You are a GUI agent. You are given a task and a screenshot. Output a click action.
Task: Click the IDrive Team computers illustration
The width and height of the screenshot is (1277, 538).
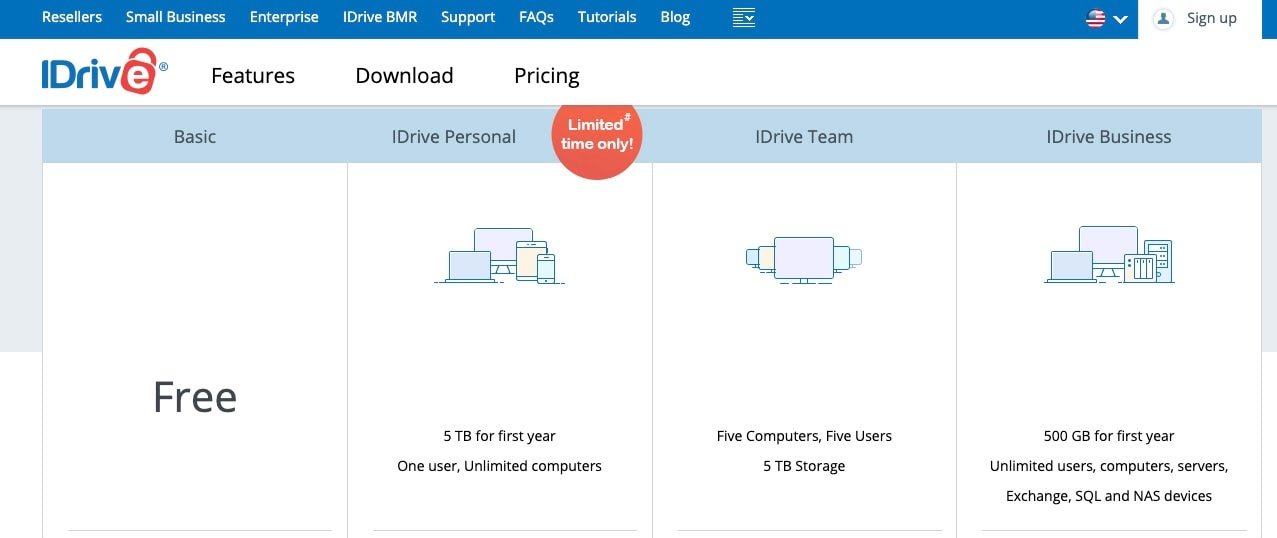click(x=804, y=259)
